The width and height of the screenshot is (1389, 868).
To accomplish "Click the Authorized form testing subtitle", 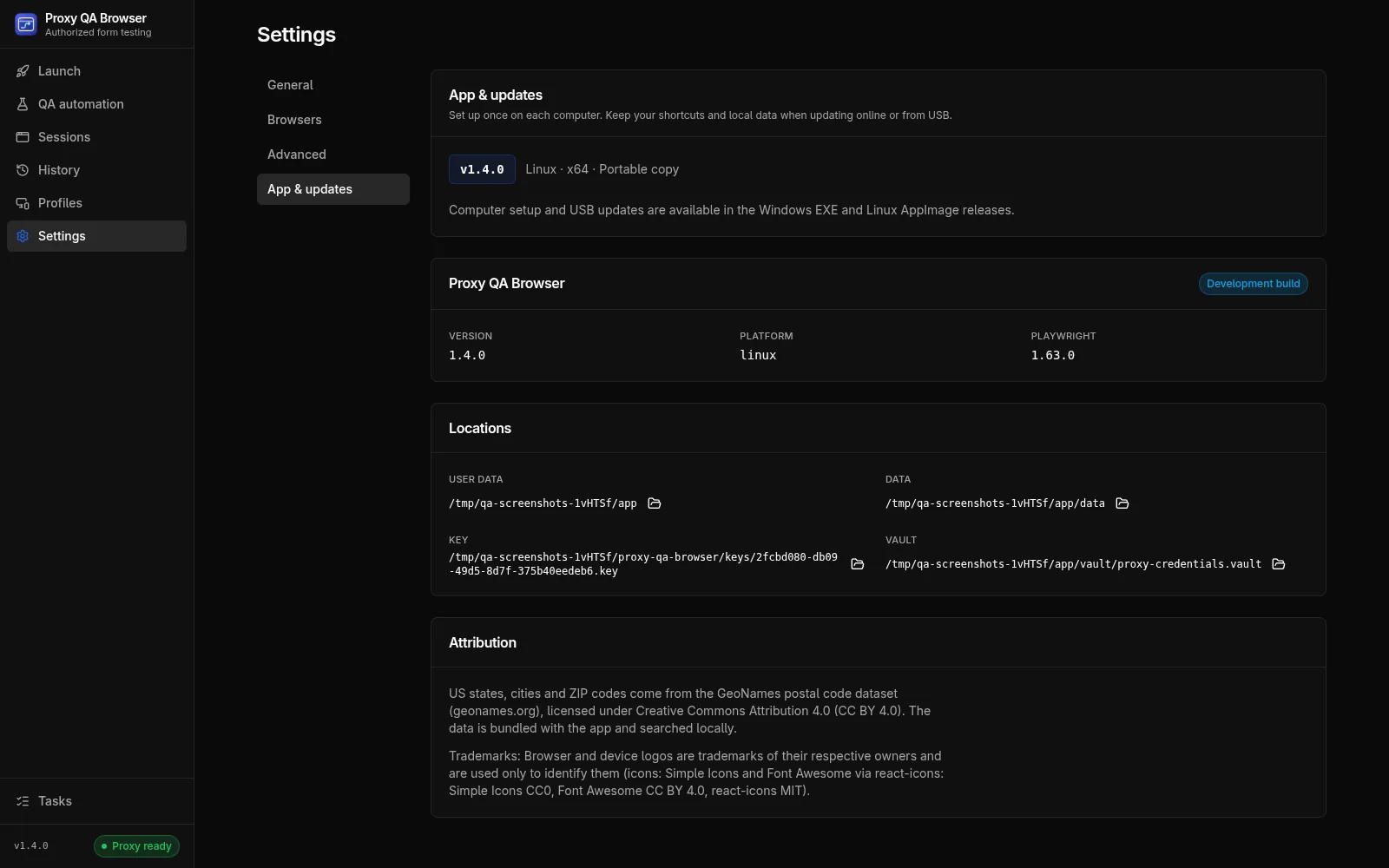I will point(98,33).
